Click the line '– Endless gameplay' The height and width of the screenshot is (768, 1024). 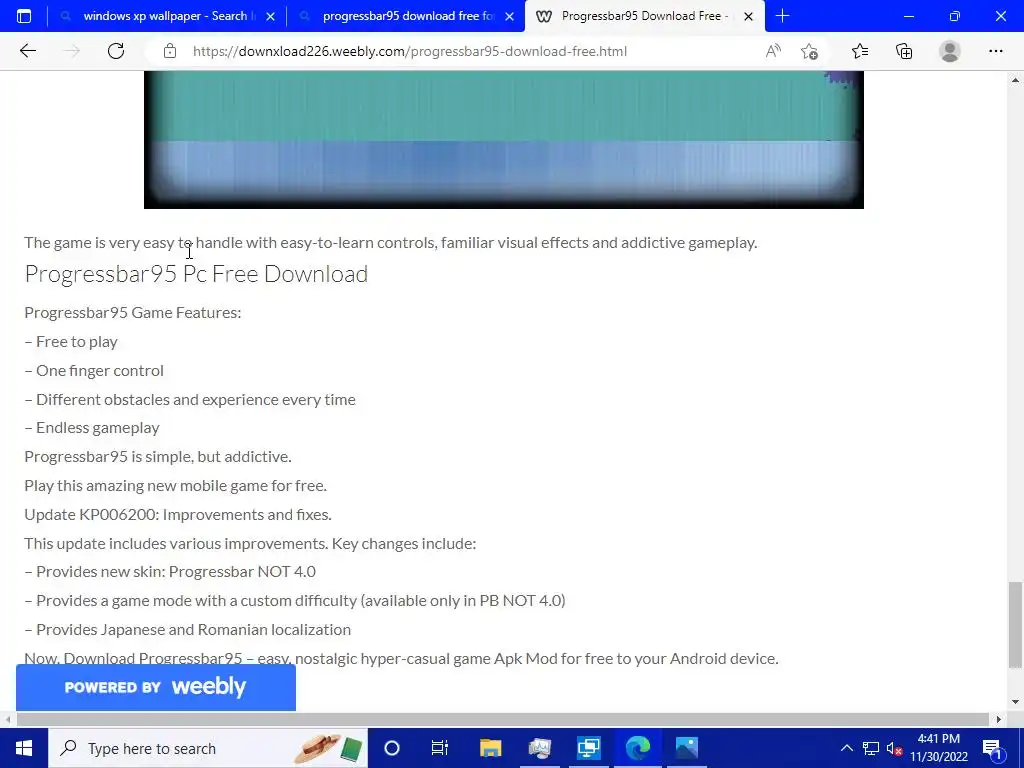point(91,428)
